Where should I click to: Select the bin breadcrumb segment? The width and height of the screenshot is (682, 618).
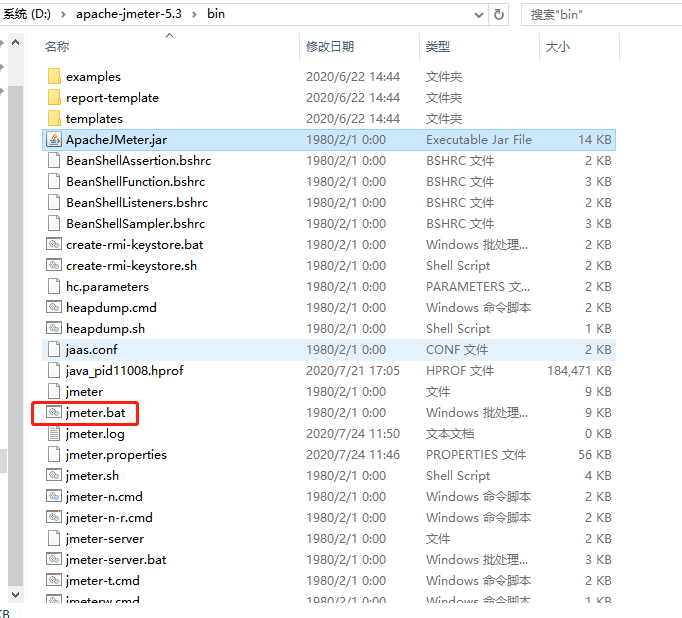[x=216, y=14]
